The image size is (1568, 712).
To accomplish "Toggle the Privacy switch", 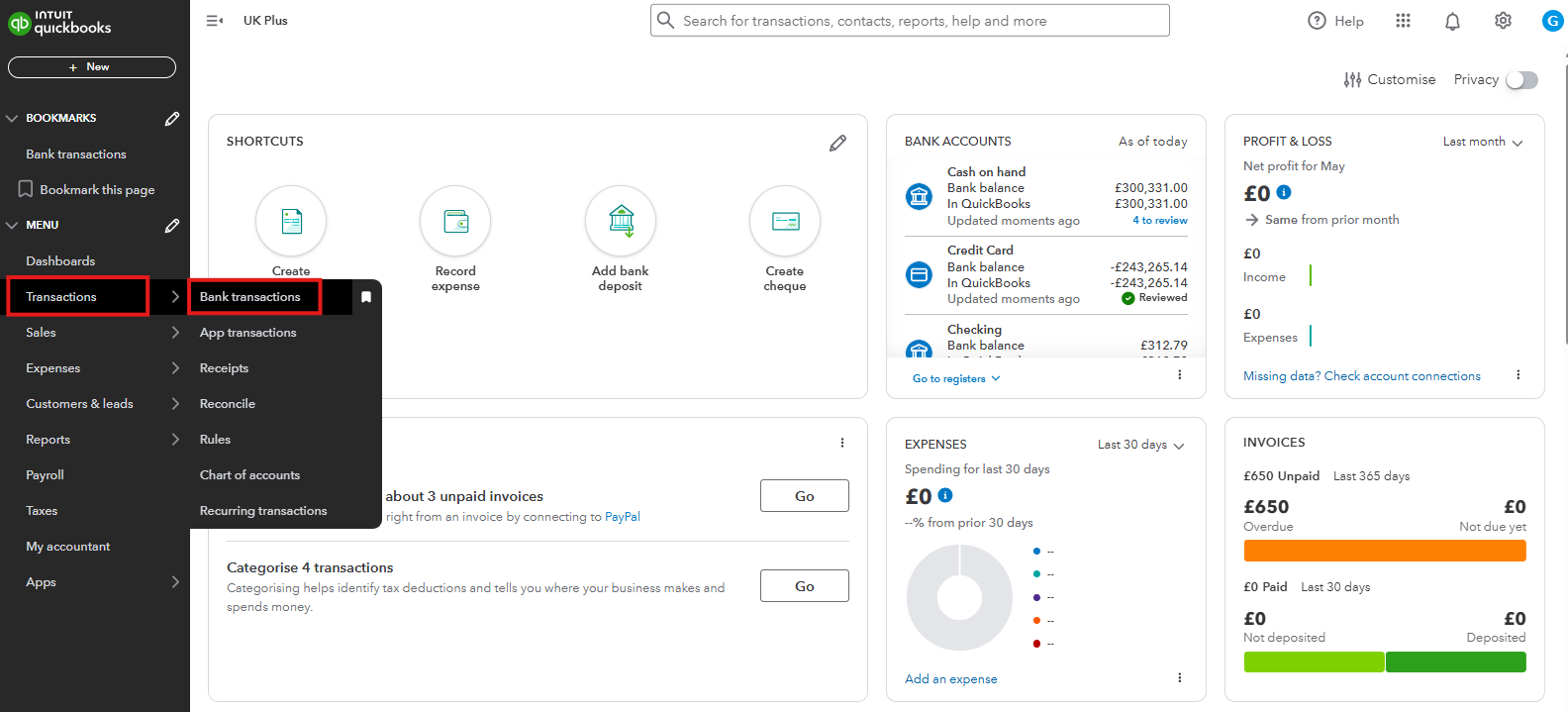I will click(1522, 80).
